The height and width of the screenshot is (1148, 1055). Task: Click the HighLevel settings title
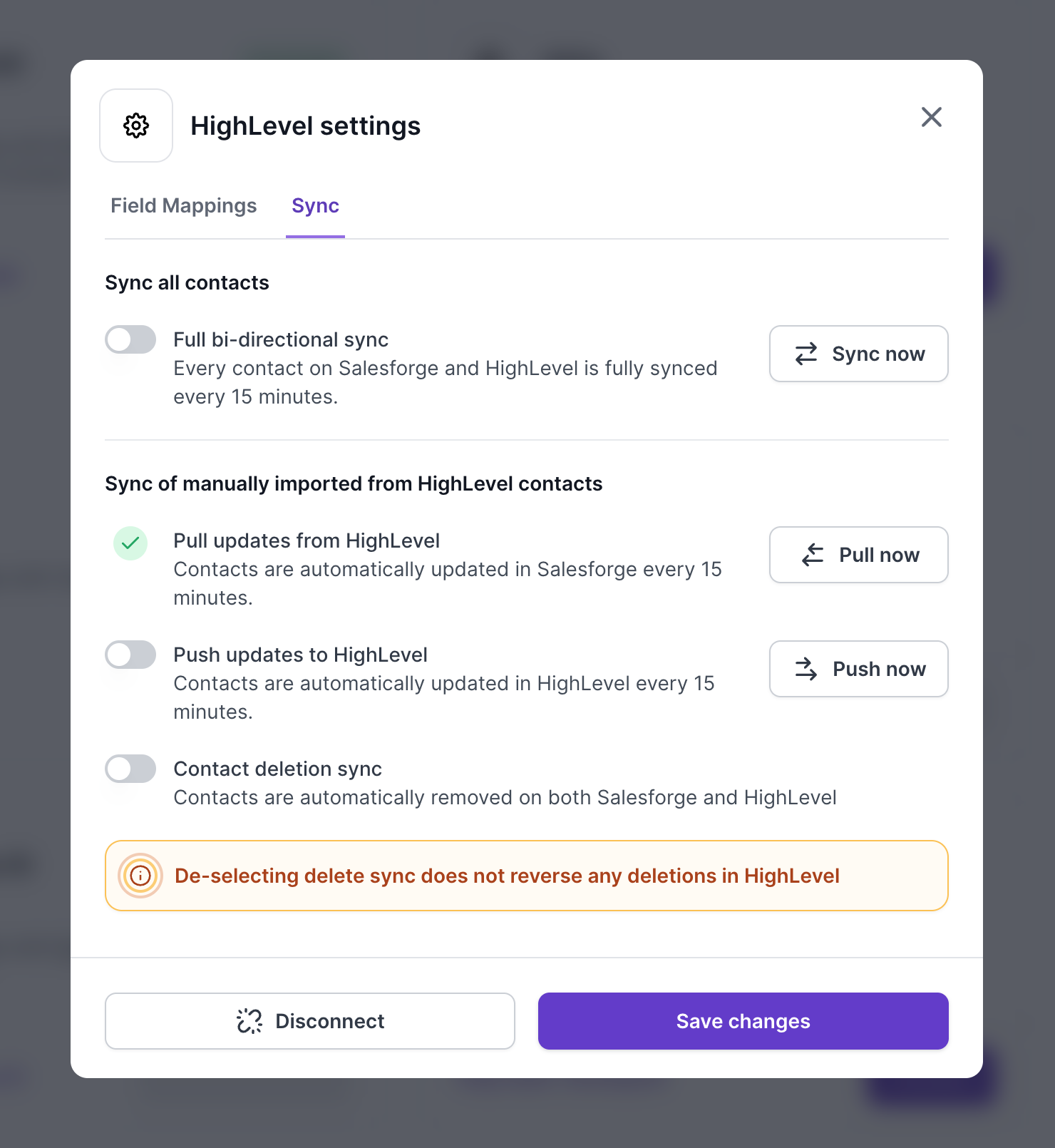click(305, 125)
